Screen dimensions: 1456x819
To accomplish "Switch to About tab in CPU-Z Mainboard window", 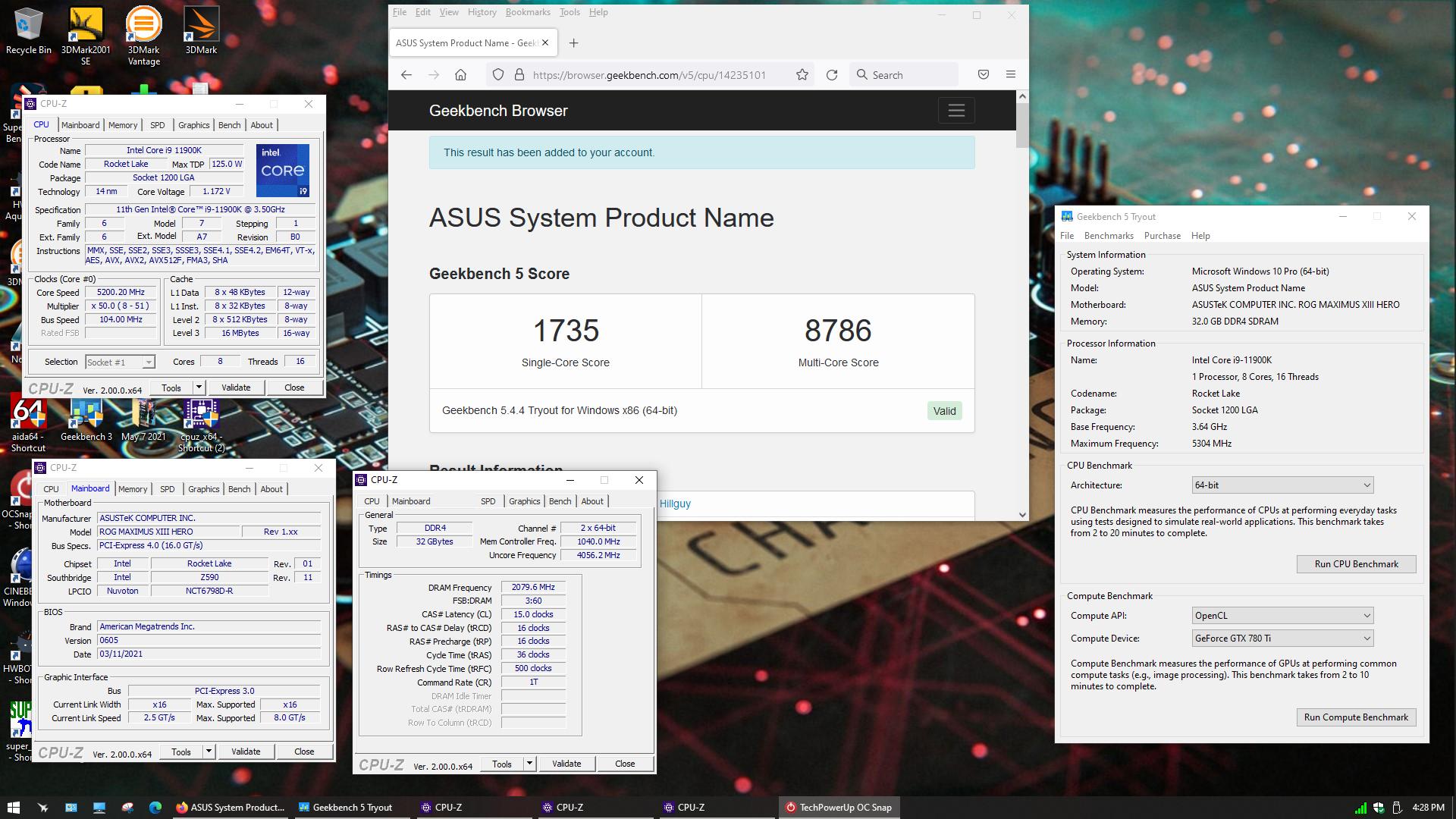I will click(x=271, y=489).
